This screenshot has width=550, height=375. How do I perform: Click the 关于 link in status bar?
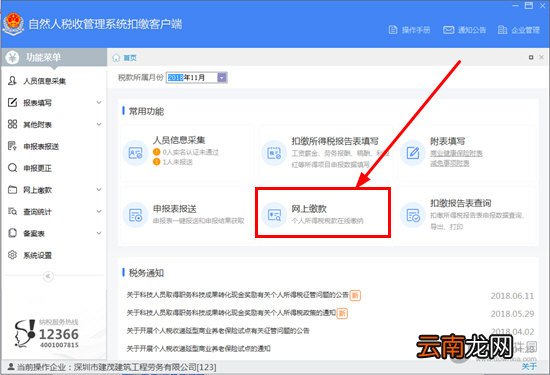coord(529,367)
